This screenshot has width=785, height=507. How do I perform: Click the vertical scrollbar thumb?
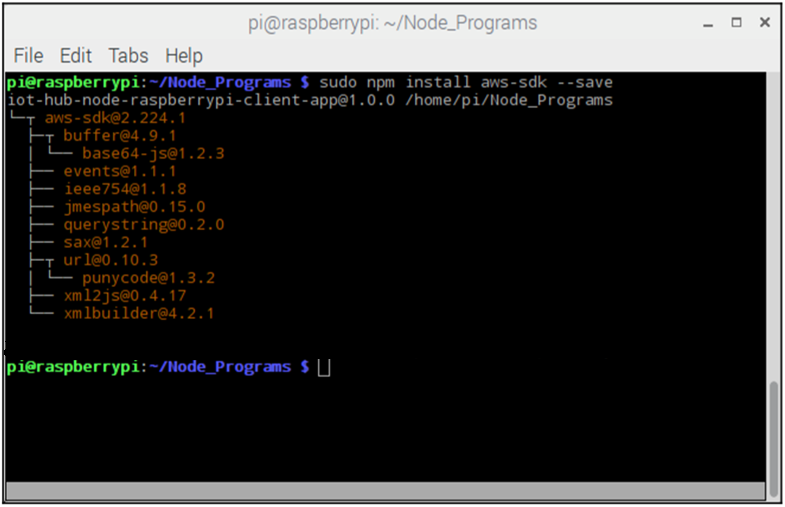tap(773, 438)
